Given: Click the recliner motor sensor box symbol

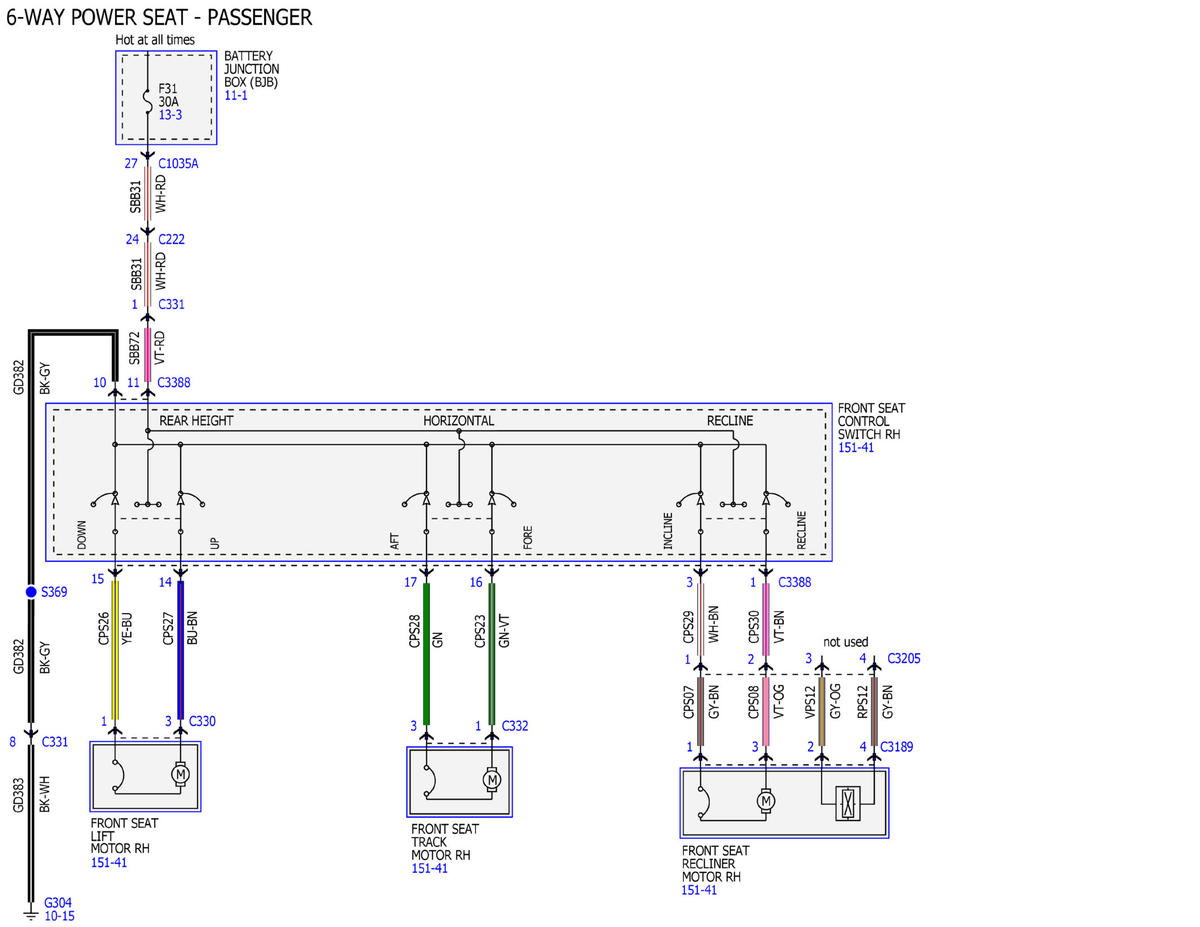Looking at the screenshot, I should click(848, 804).
